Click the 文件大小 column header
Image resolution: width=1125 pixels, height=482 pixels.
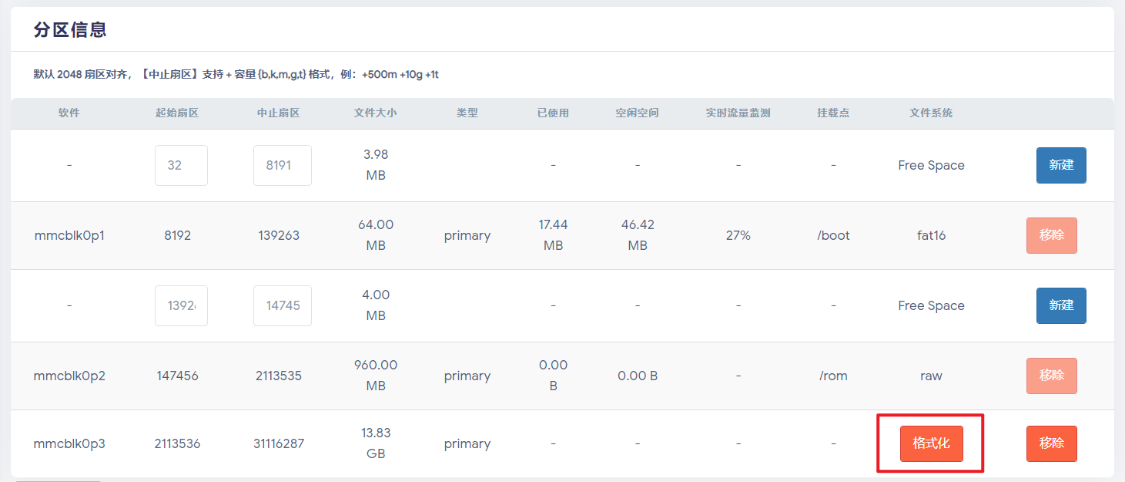tap(375, 113)
